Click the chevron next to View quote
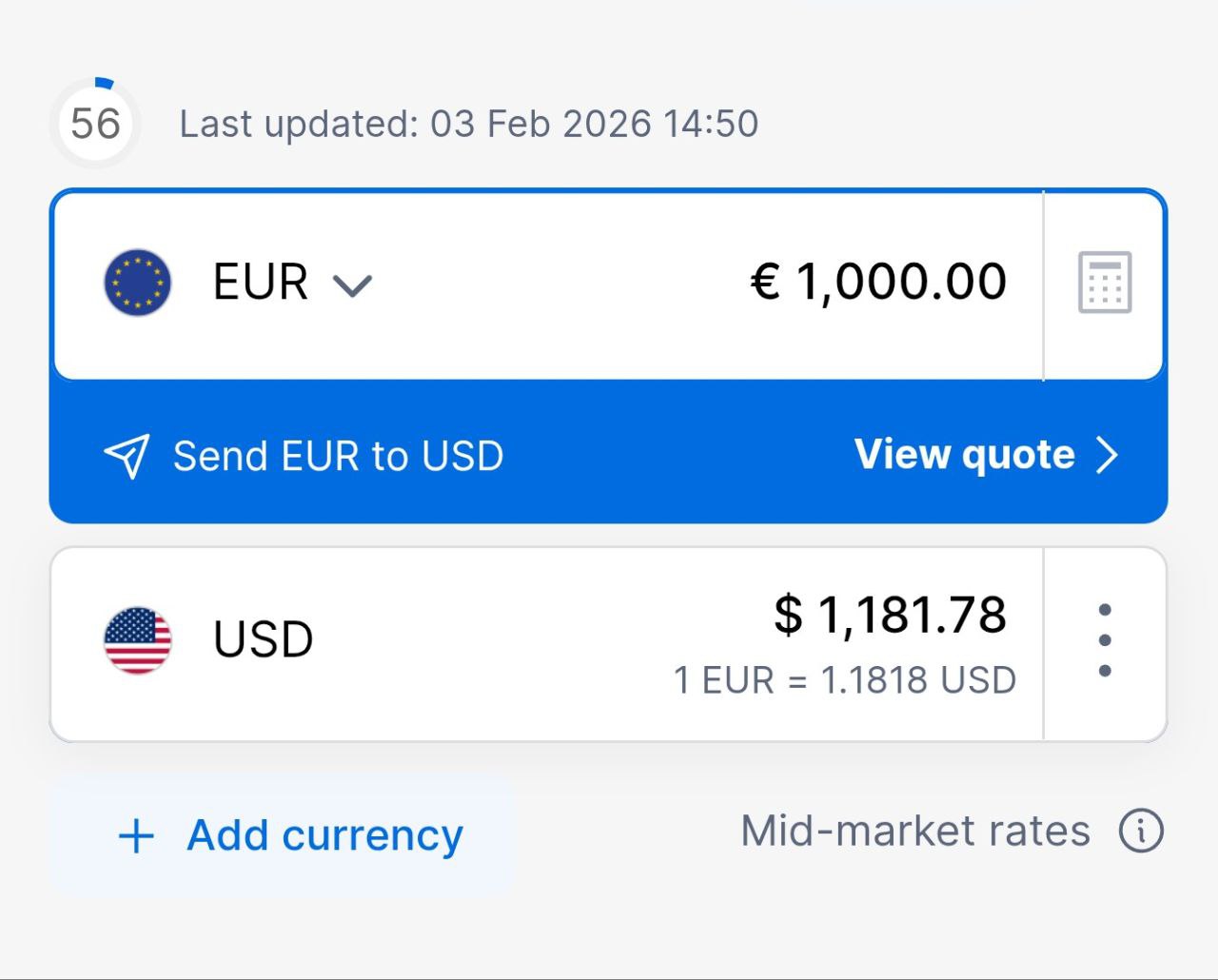Screen dimensions: 1218x980 tap(1107, 456)
